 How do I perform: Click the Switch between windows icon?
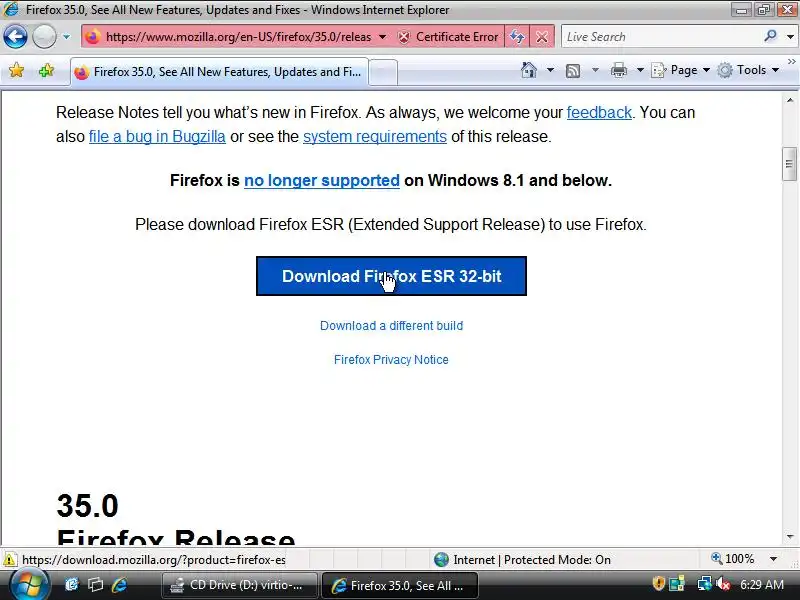[95, 585]
